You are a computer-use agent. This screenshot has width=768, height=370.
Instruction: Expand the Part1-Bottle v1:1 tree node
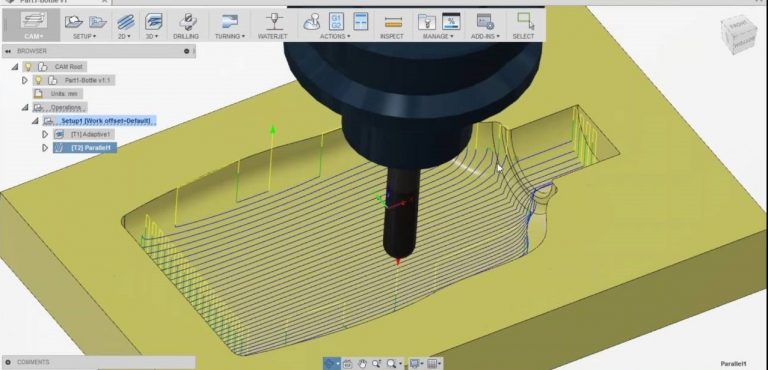tap(25, 80)
